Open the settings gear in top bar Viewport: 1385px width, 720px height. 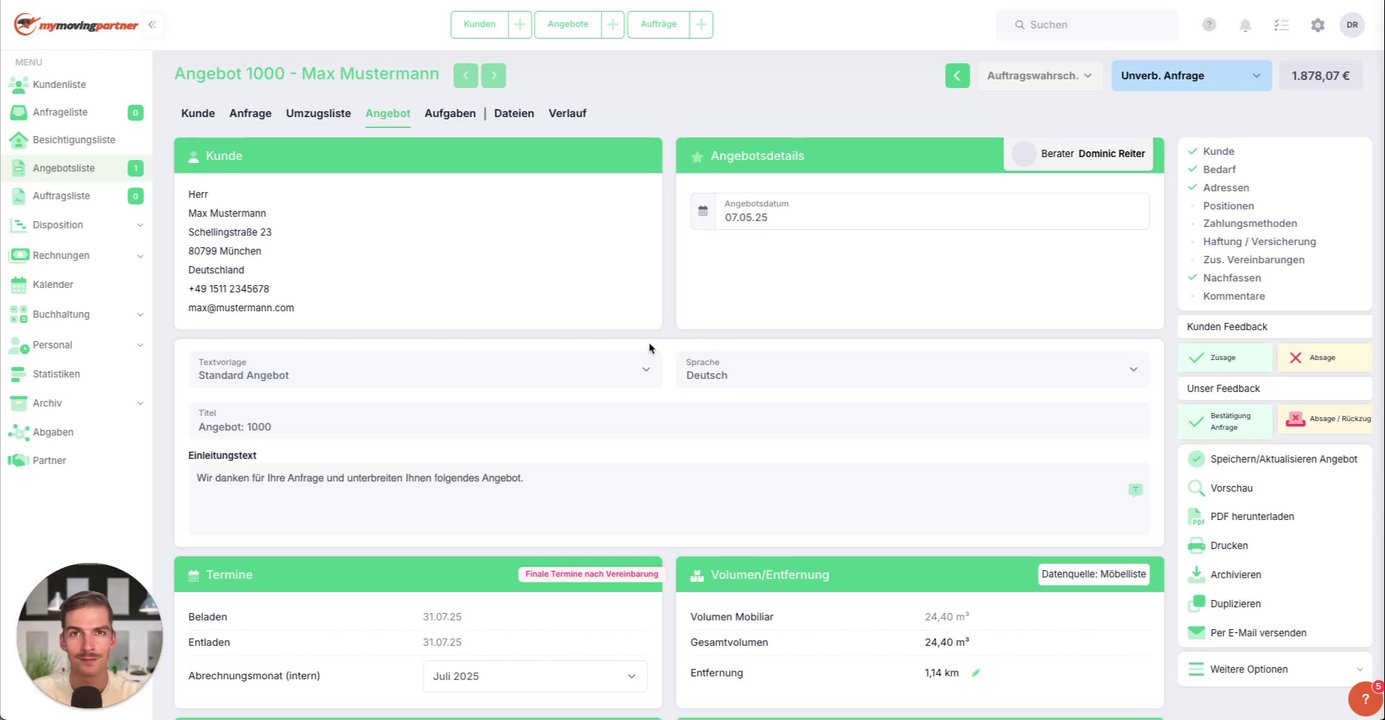coord(1317,25)
